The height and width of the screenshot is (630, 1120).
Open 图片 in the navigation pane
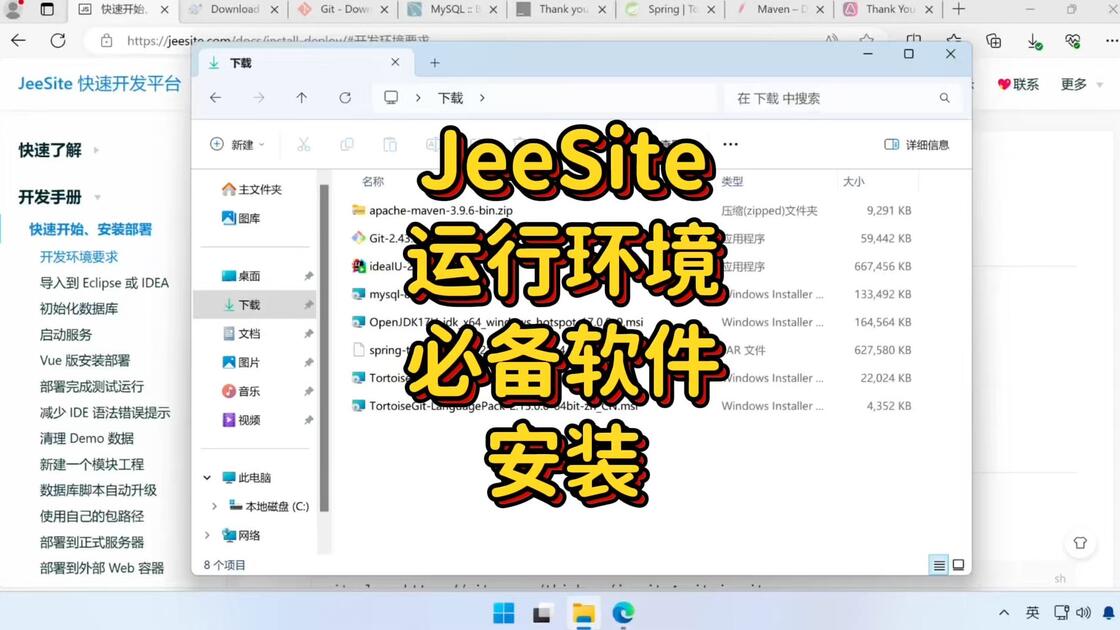click(x=241, y=362)
